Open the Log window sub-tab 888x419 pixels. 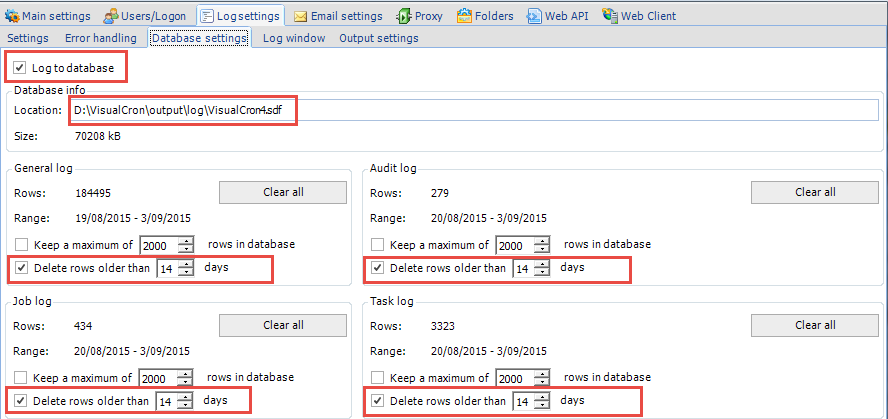[x=294, y=38]
